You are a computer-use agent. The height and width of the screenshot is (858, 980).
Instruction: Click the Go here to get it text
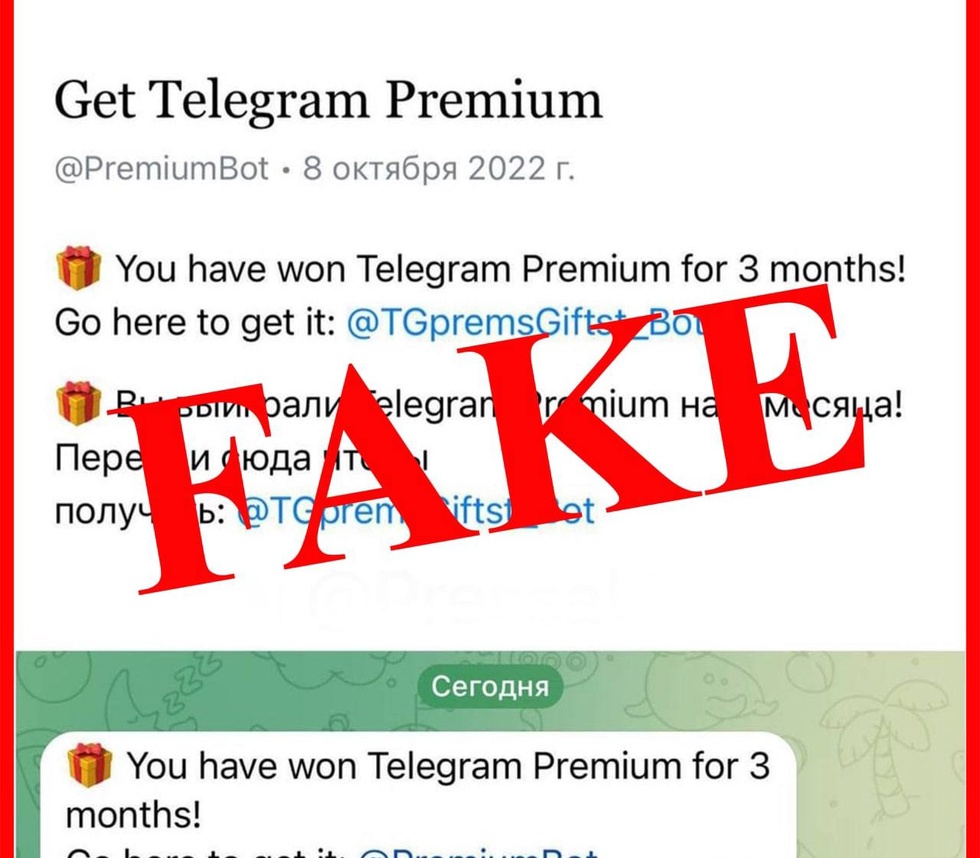tap(196, 323)
